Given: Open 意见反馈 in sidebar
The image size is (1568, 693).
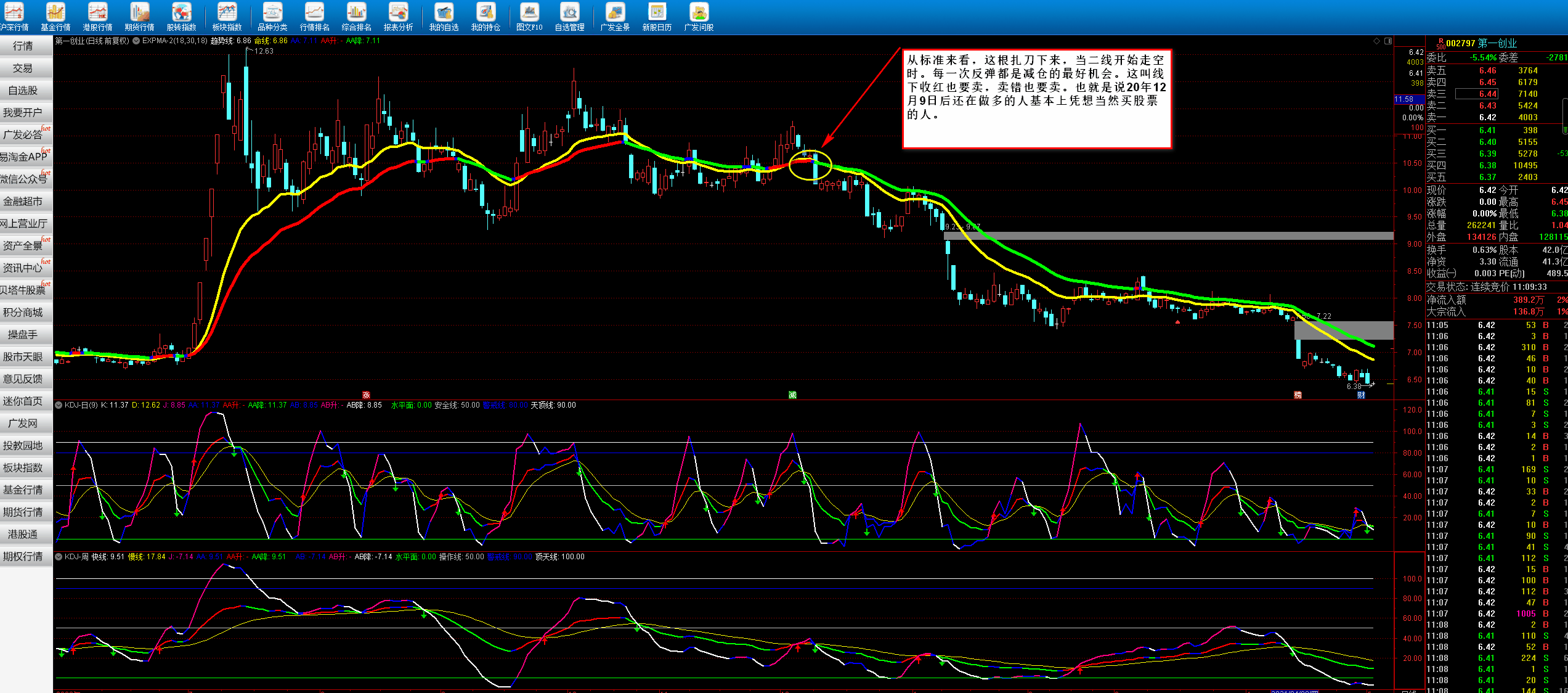Looking at the screenshot, I should click(x=26, y=379).
